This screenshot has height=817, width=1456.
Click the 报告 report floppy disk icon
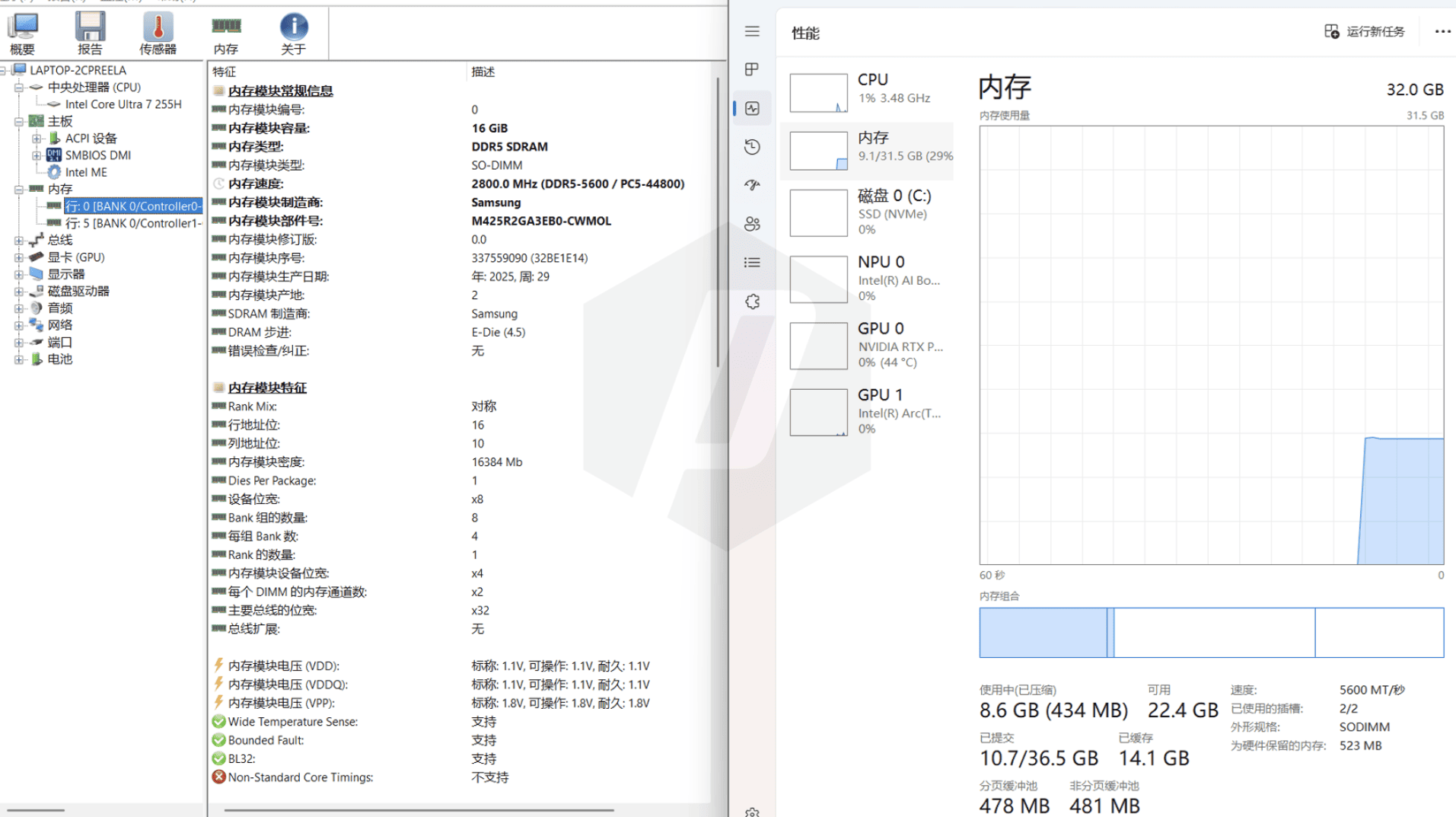[x=90, y=34]
